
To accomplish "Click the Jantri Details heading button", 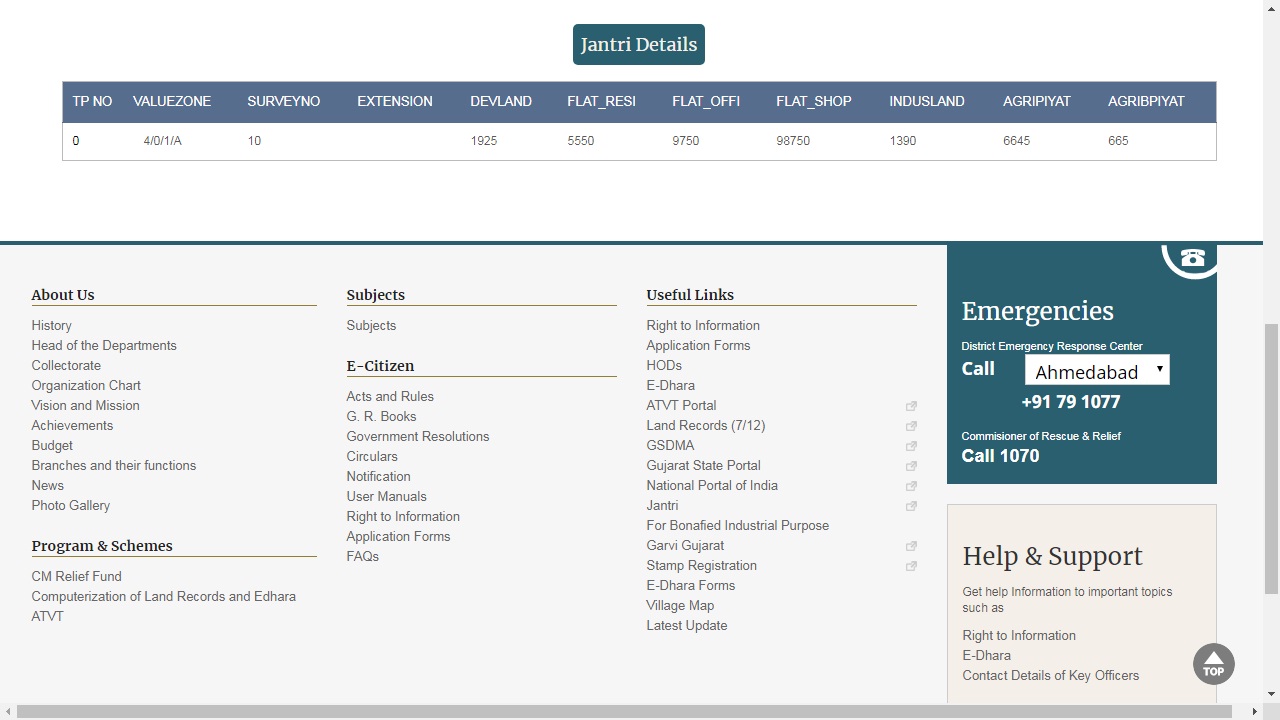I will pyautogui.click(x=638, y=45).
